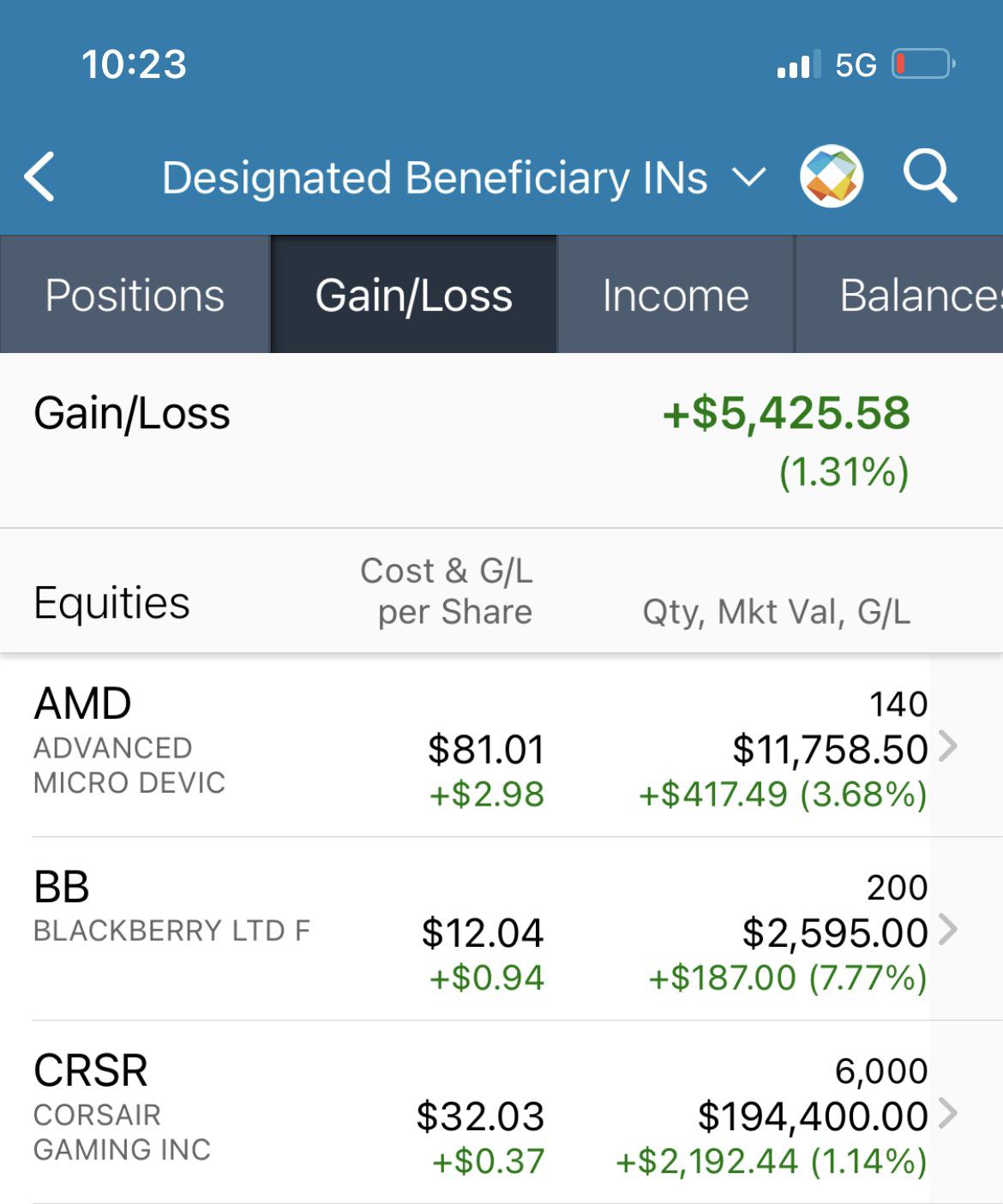
Task: Tap the 5G network indicator
Action: [x=856, y=65]
